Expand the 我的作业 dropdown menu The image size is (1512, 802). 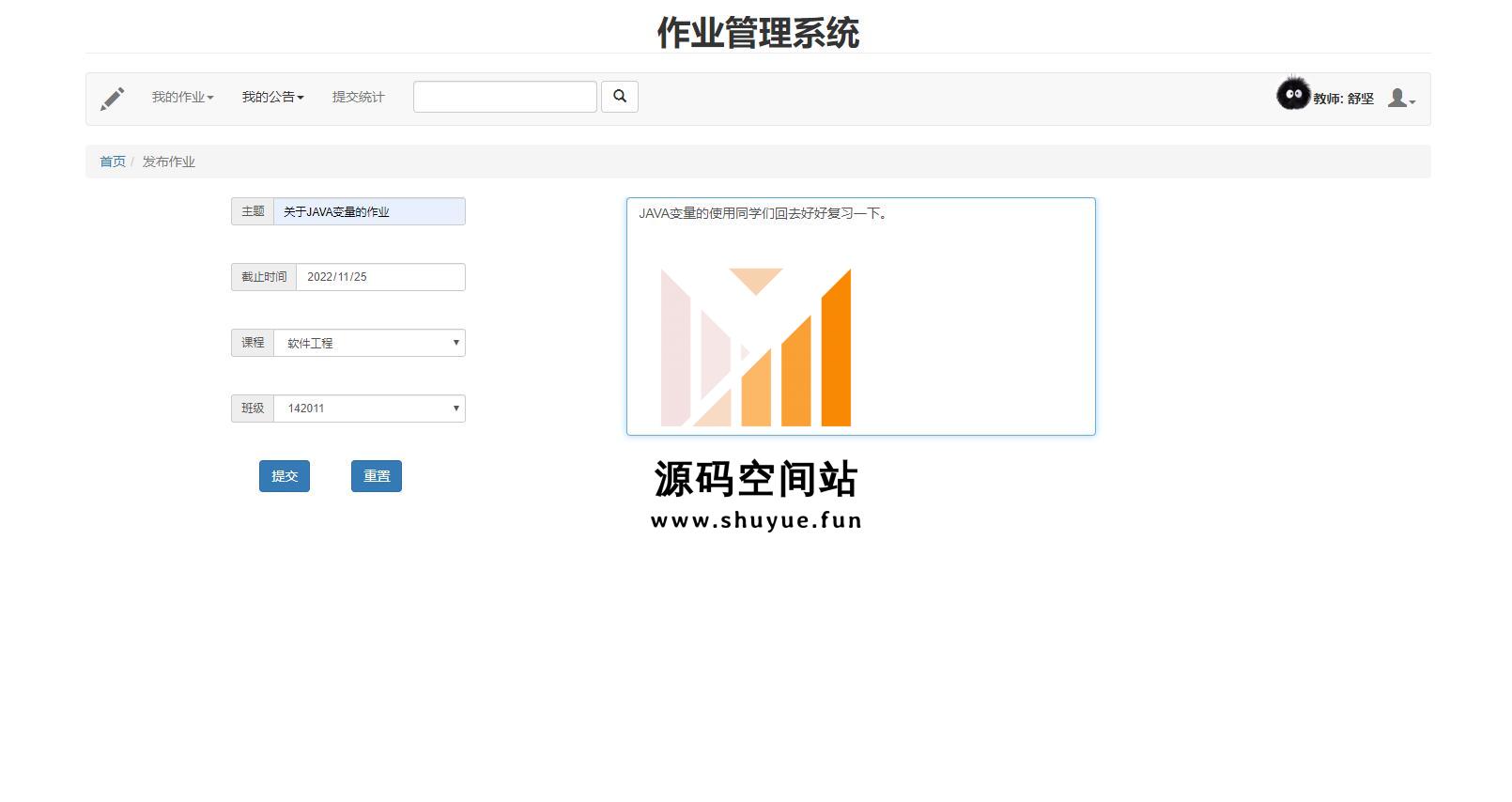(x=182, y=97)
